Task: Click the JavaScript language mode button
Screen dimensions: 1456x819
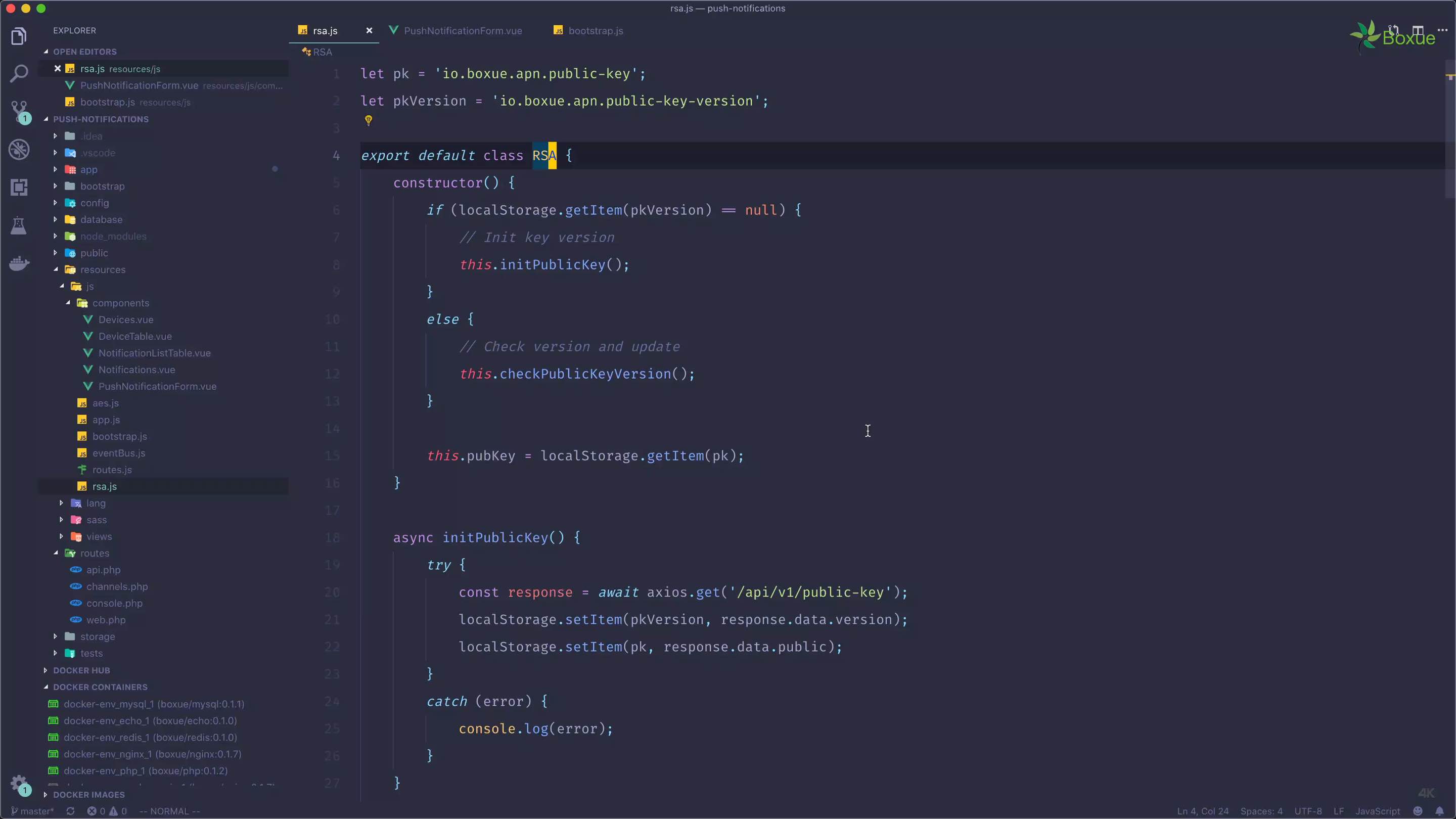Action: click(x=1378, y=811)
